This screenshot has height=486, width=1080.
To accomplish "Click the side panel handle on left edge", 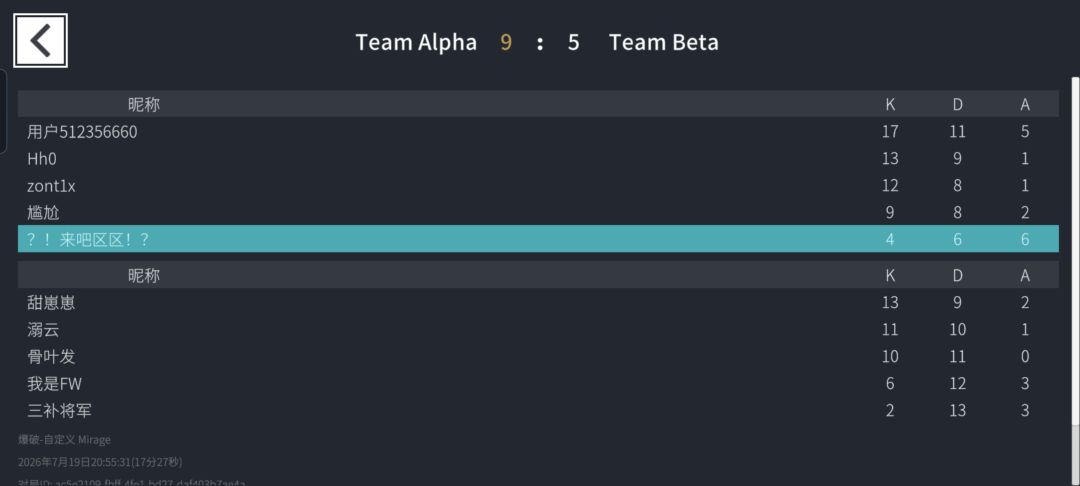I will [3, 111].
